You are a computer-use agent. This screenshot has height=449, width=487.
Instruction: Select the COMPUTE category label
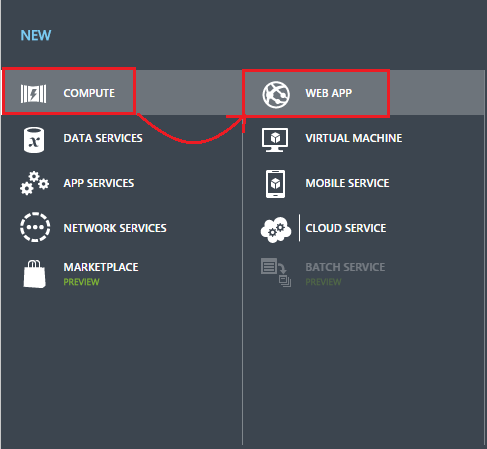point(89,93)
